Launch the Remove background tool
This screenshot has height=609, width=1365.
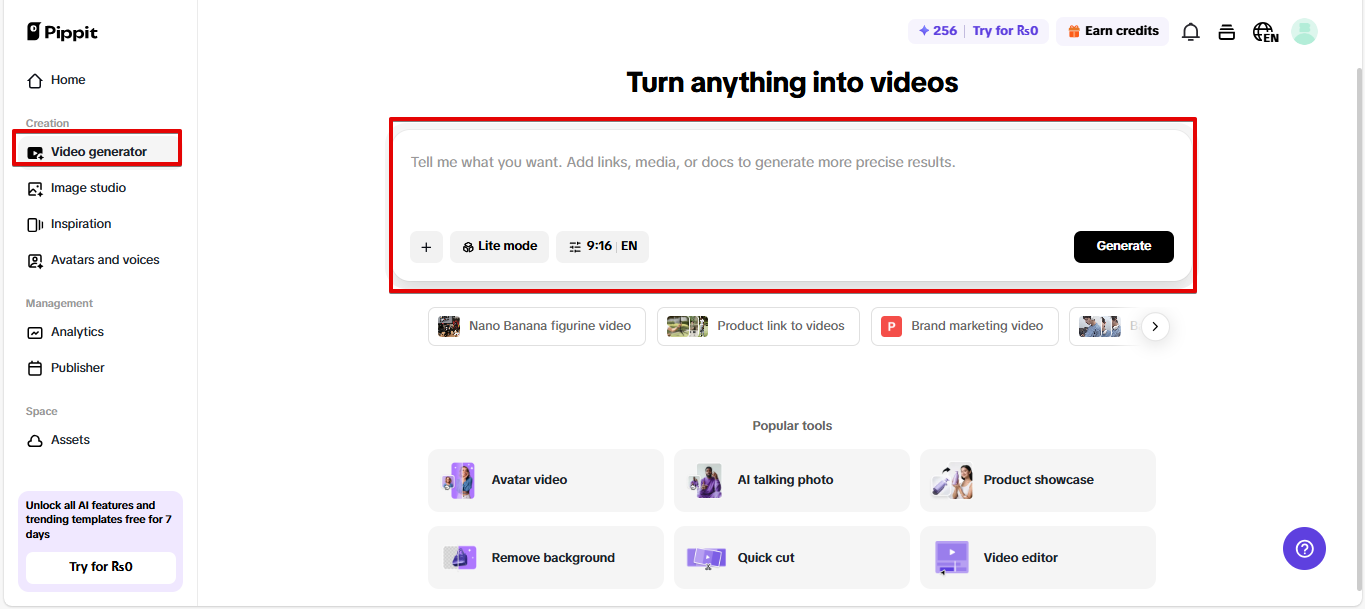point(545,558)
